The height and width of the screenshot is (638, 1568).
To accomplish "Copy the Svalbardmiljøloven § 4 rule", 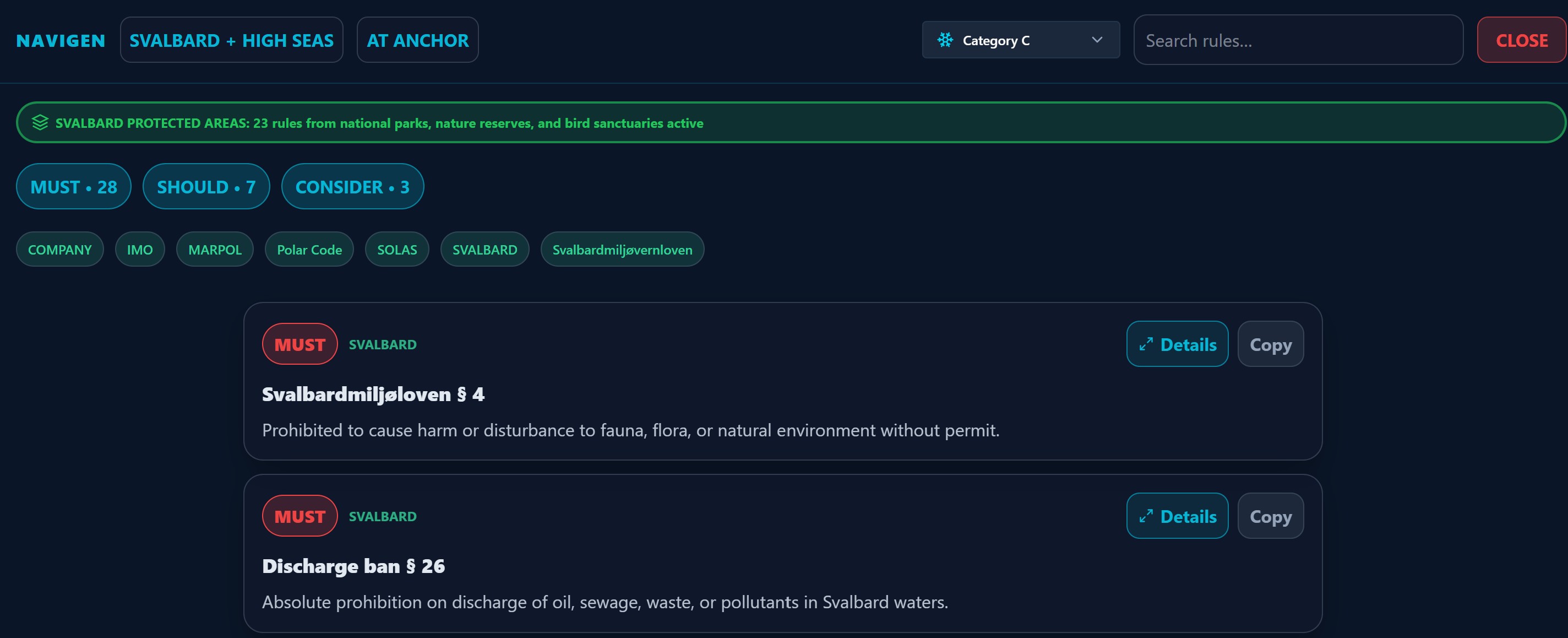I will [1270, 344].
